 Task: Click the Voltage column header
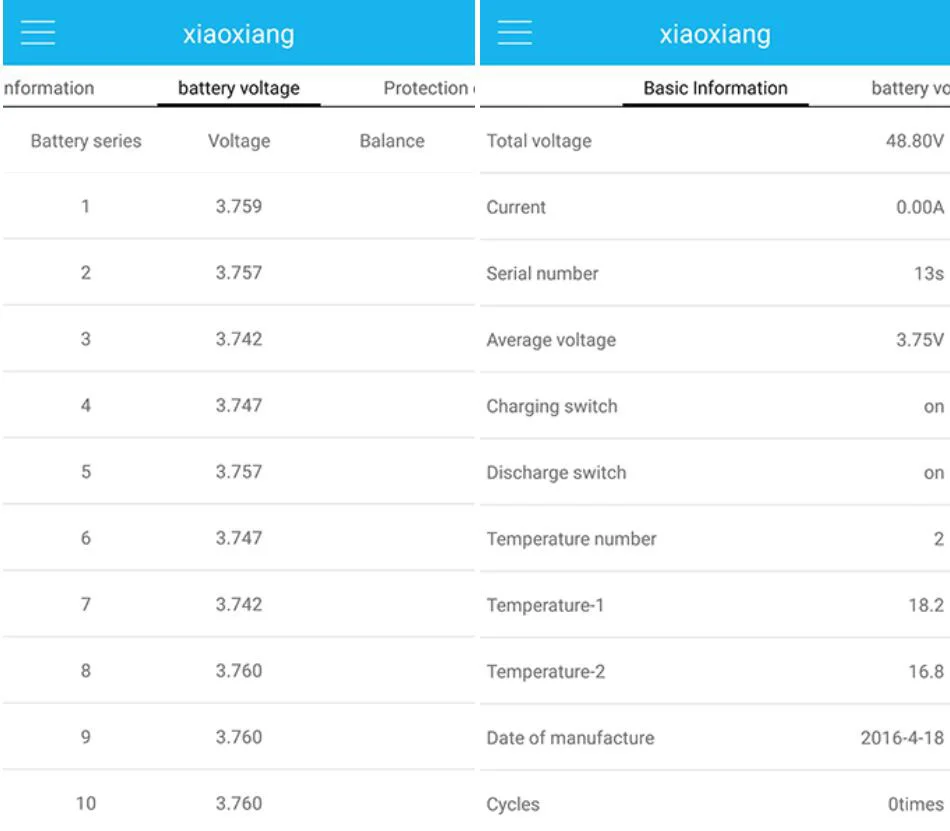[239, 141]
